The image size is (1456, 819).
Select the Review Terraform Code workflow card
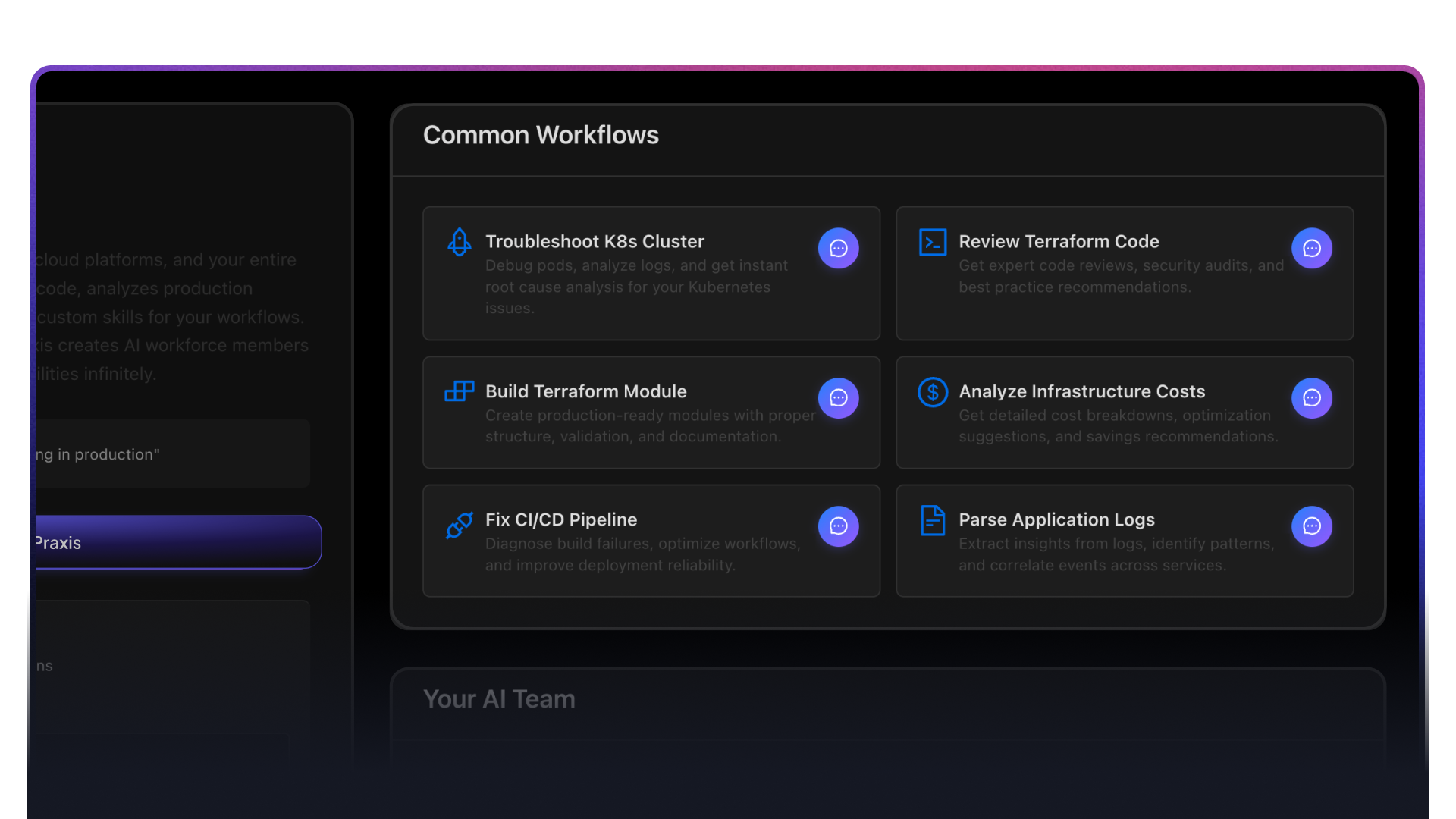1124,273
